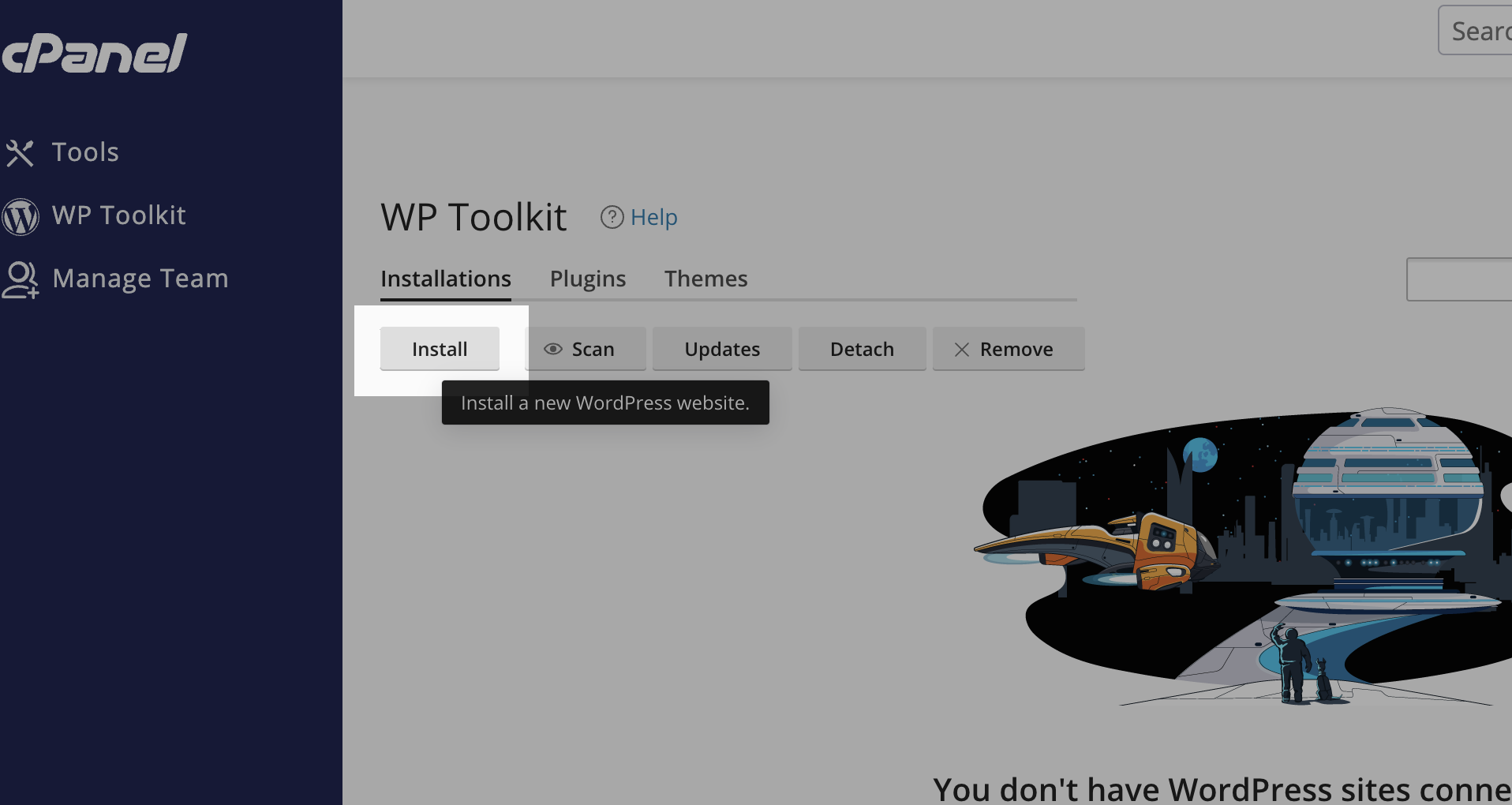Switch to the Installations tab

[x=446, y=279]
